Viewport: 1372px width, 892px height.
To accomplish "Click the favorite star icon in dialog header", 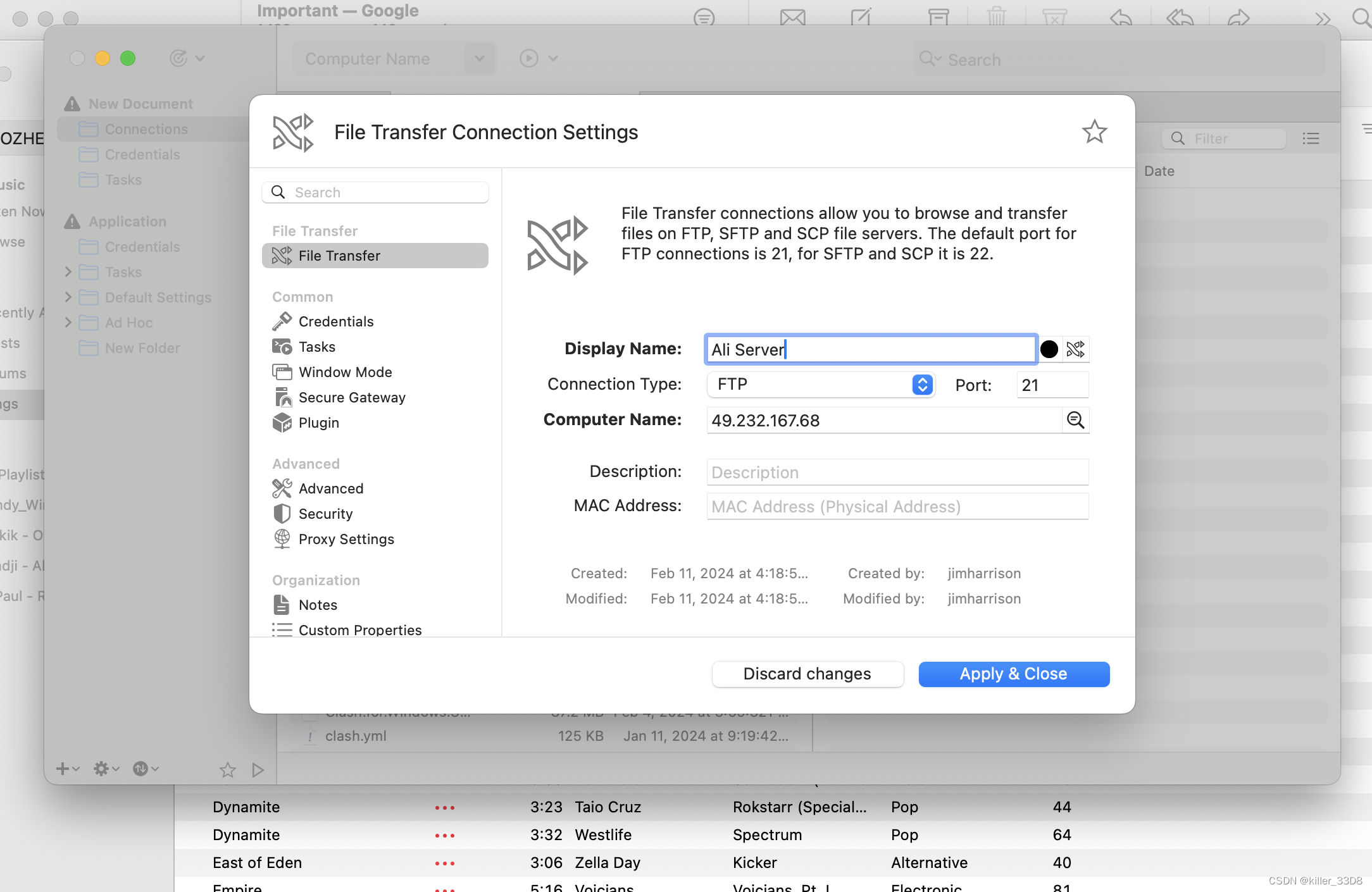I will coord(1094,132).
